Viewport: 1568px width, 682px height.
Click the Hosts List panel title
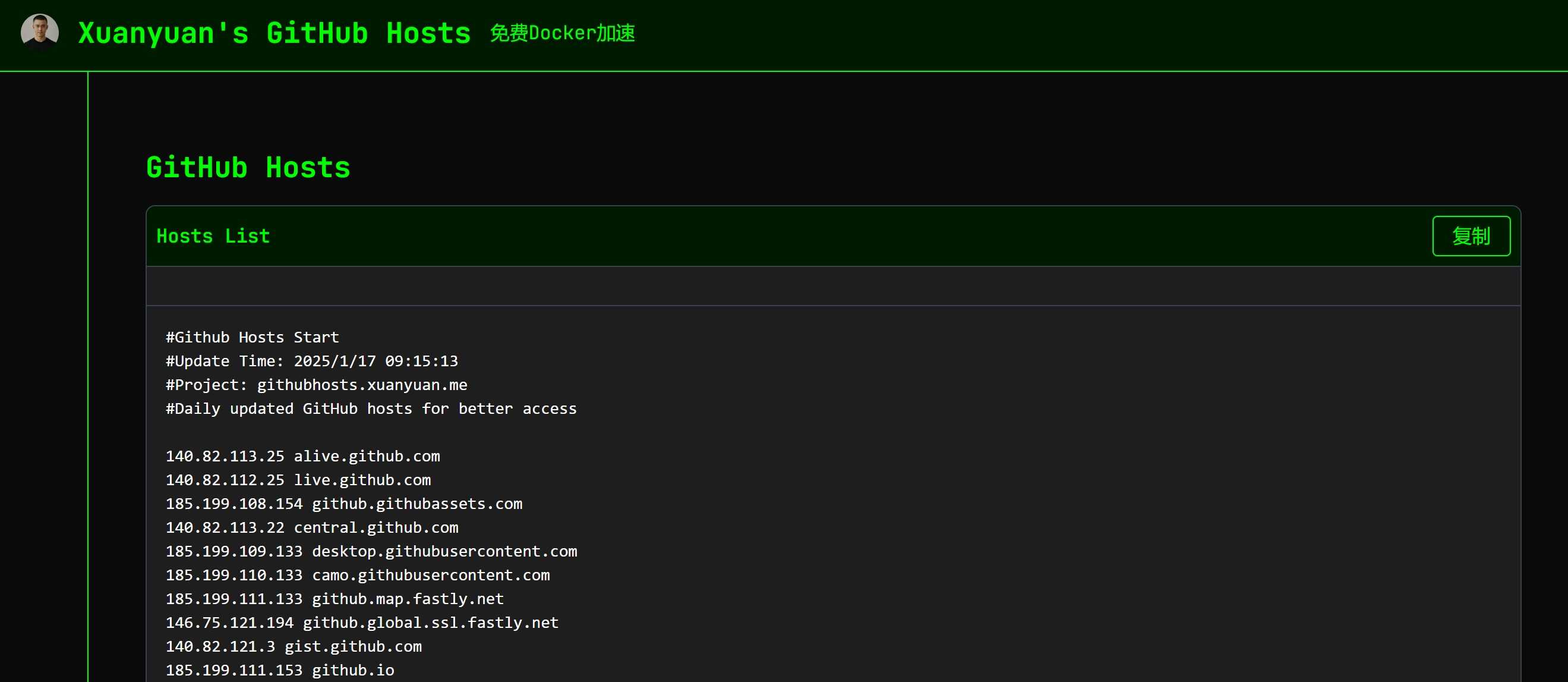point(213,236)
